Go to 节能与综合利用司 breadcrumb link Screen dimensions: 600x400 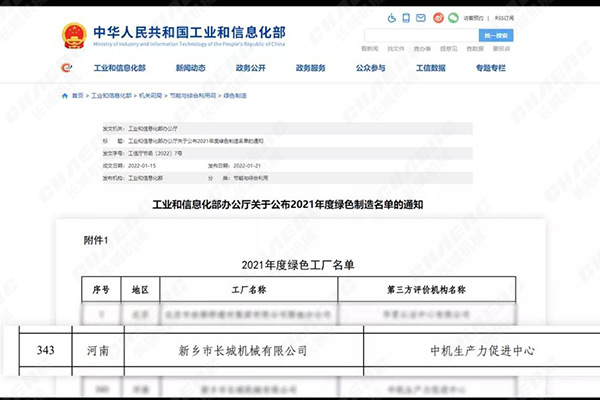[184, 95]
